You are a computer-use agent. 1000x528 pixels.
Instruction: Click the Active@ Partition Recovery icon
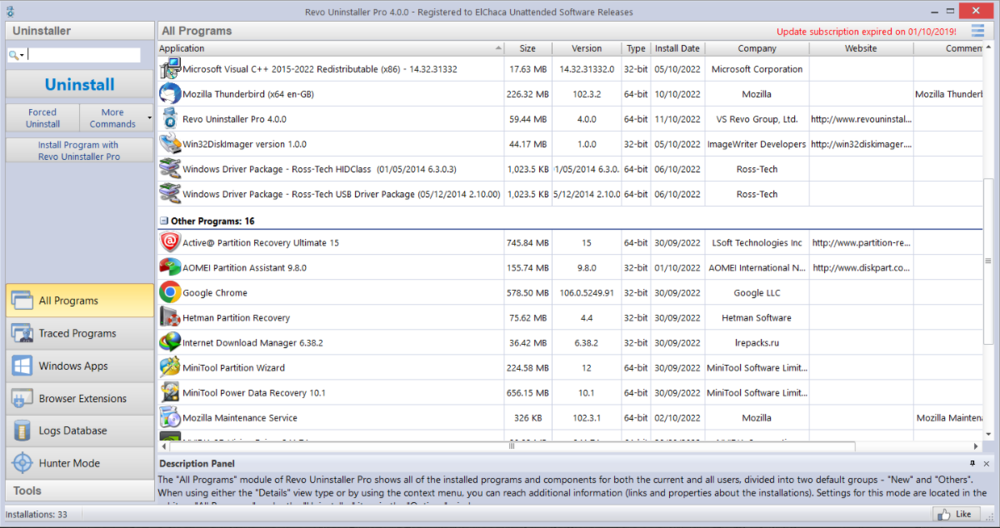point(169,243)
